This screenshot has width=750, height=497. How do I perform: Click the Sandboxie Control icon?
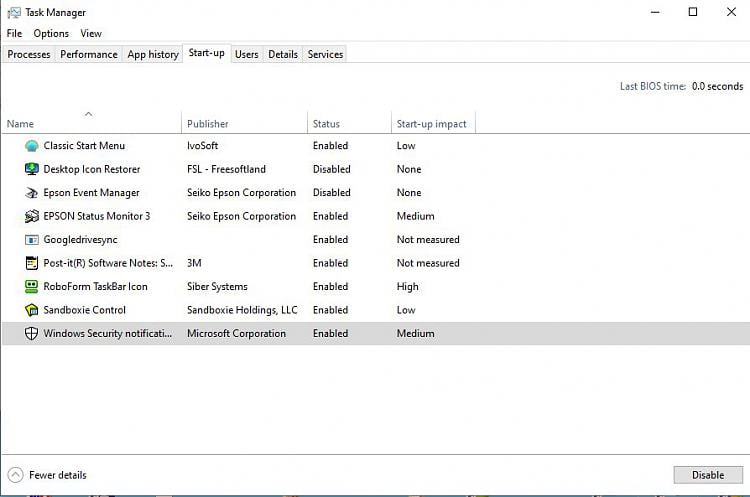coord(31,310)
